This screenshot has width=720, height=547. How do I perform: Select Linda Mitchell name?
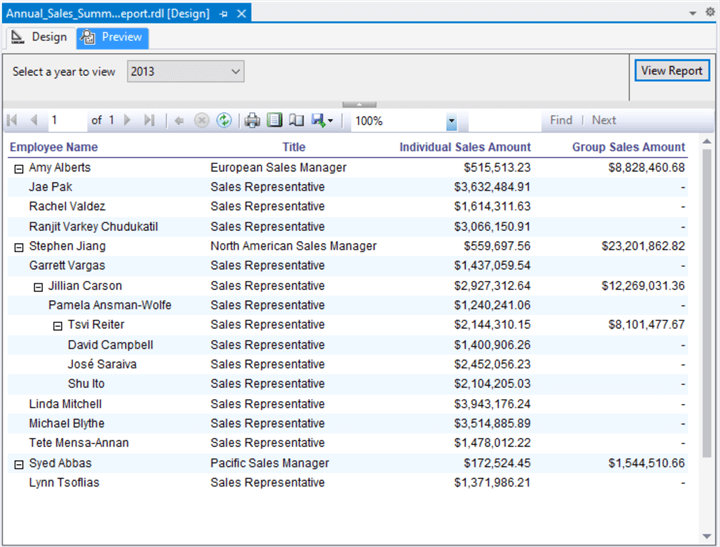coord(65,404)
